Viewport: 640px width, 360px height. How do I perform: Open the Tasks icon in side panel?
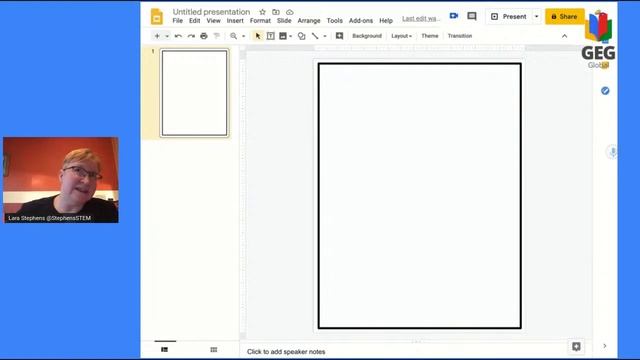tap(605, 91)
